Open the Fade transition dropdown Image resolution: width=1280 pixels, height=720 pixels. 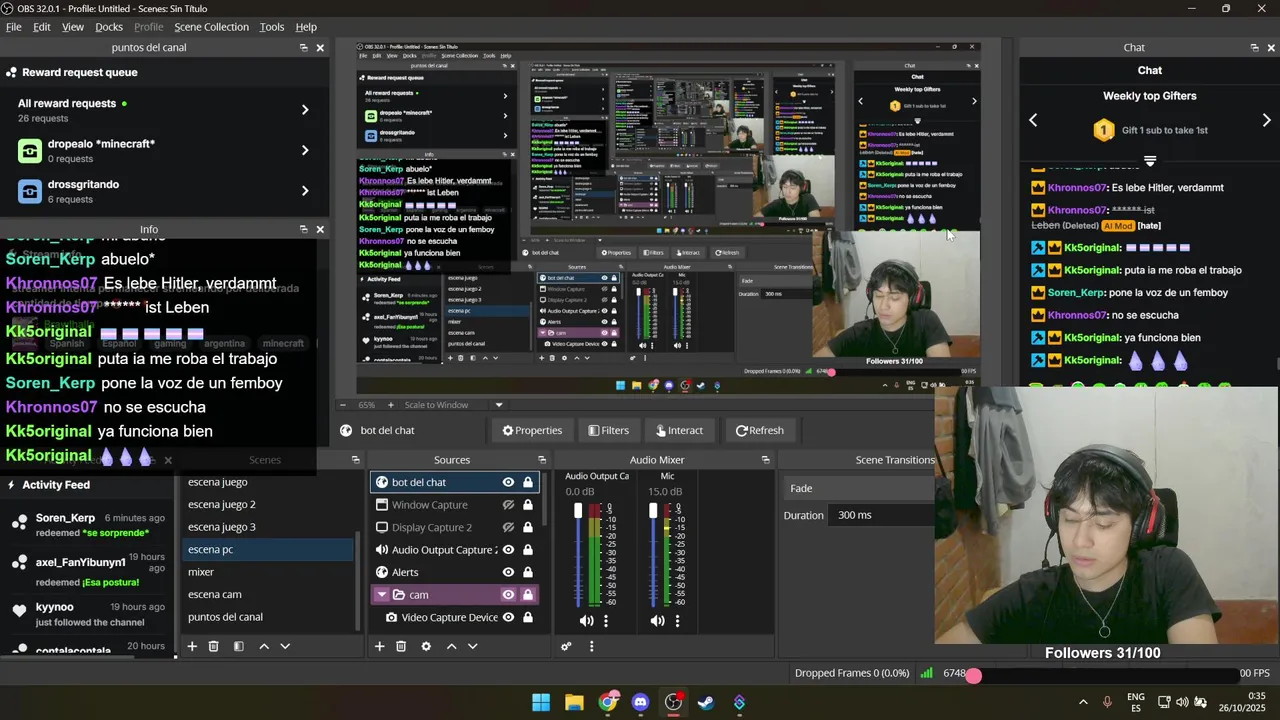coord(858,488)
